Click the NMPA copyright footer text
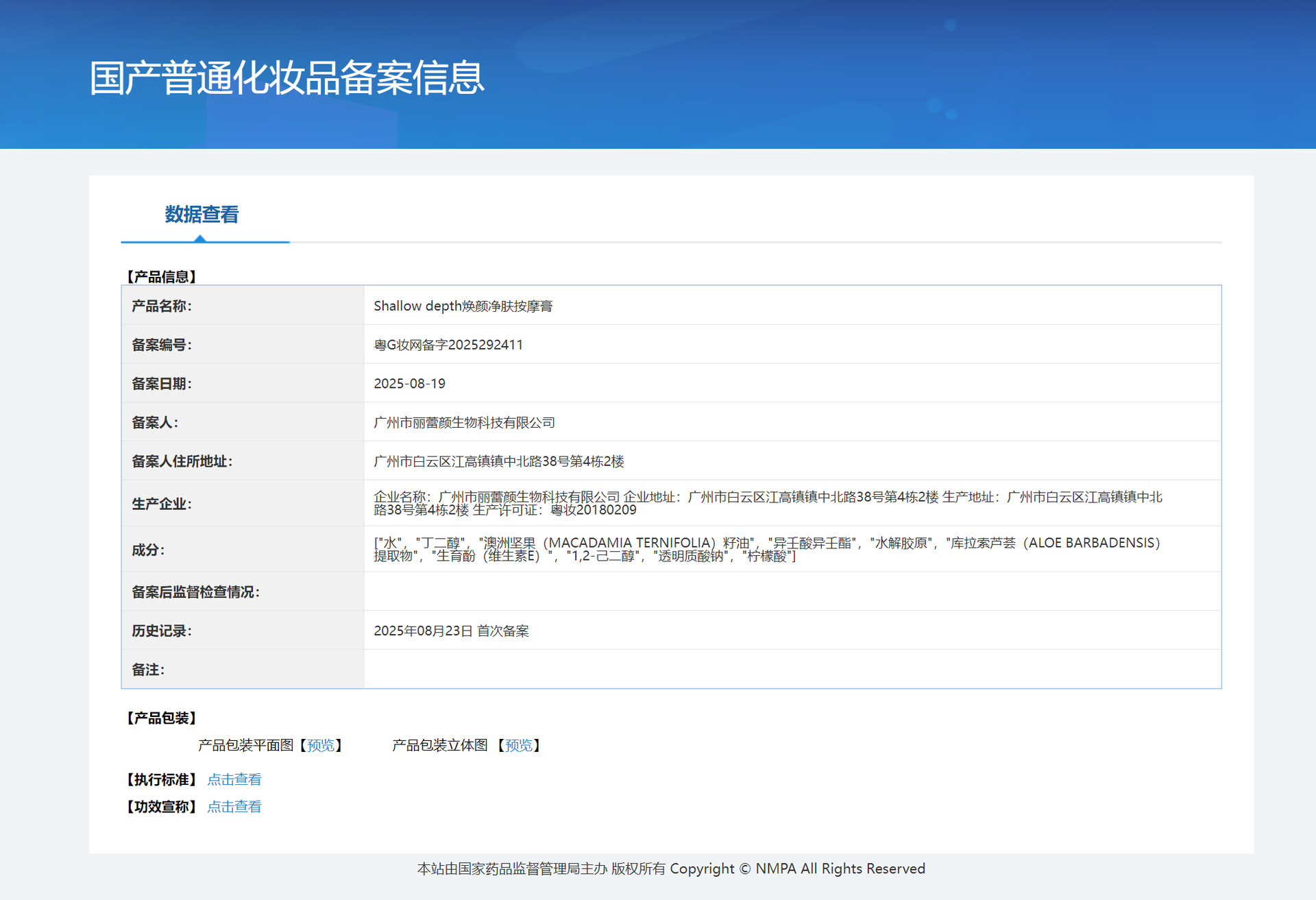This screenshot has height=900, width=1316. 671,868
